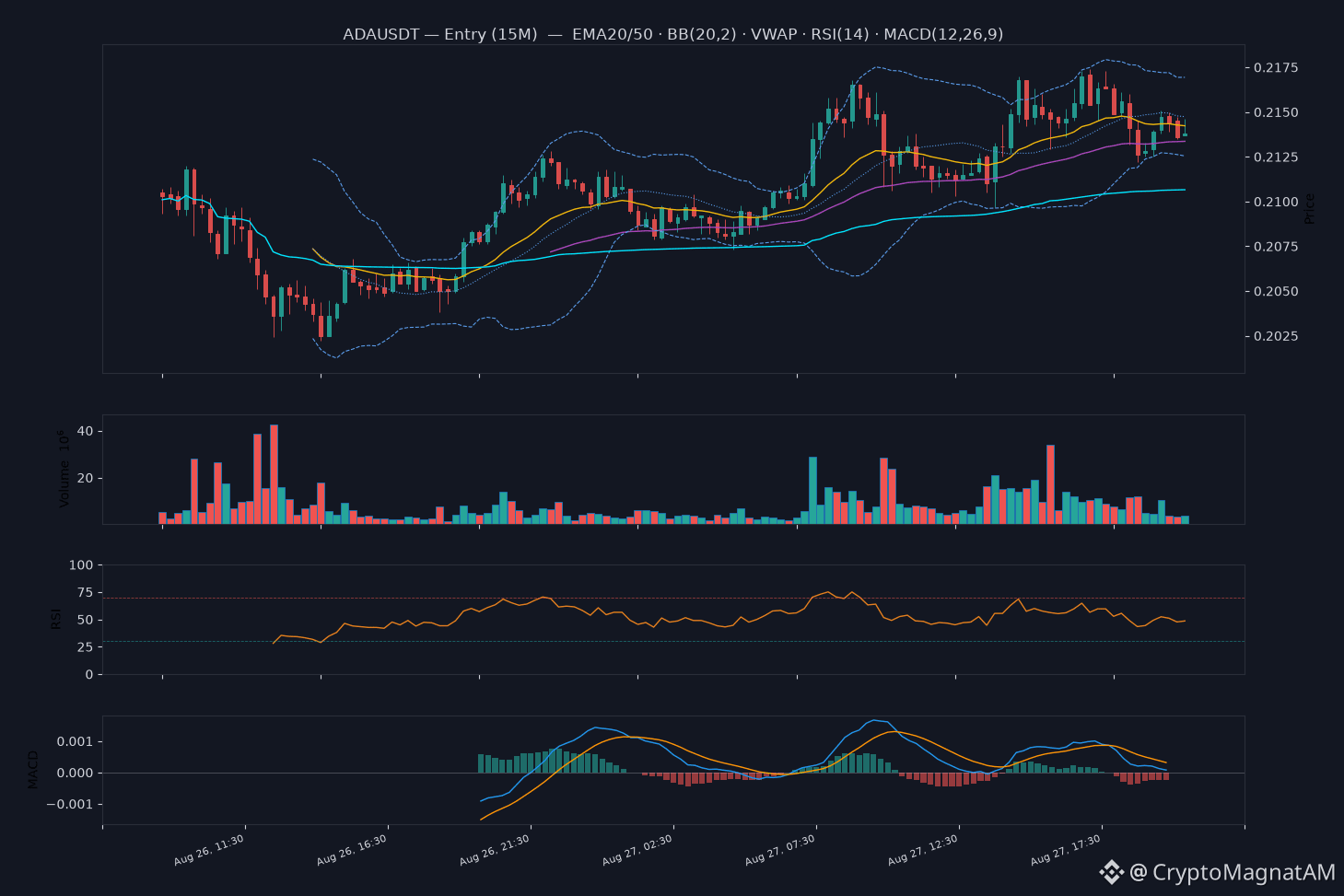Screen dimensions: 1344x896
Task: Select the Aug 27, 02:30 time label
Action: click(x=637, y=850)
